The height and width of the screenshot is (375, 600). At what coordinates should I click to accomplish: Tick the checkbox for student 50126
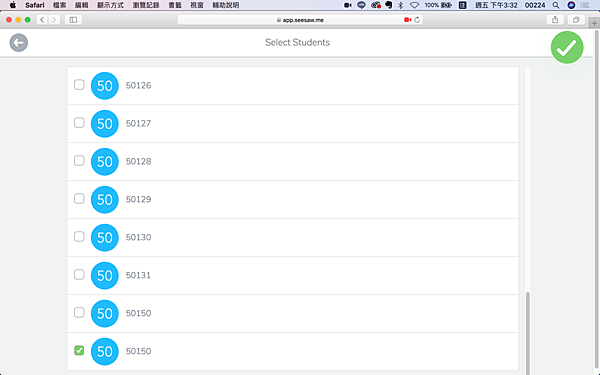point(79,85)
